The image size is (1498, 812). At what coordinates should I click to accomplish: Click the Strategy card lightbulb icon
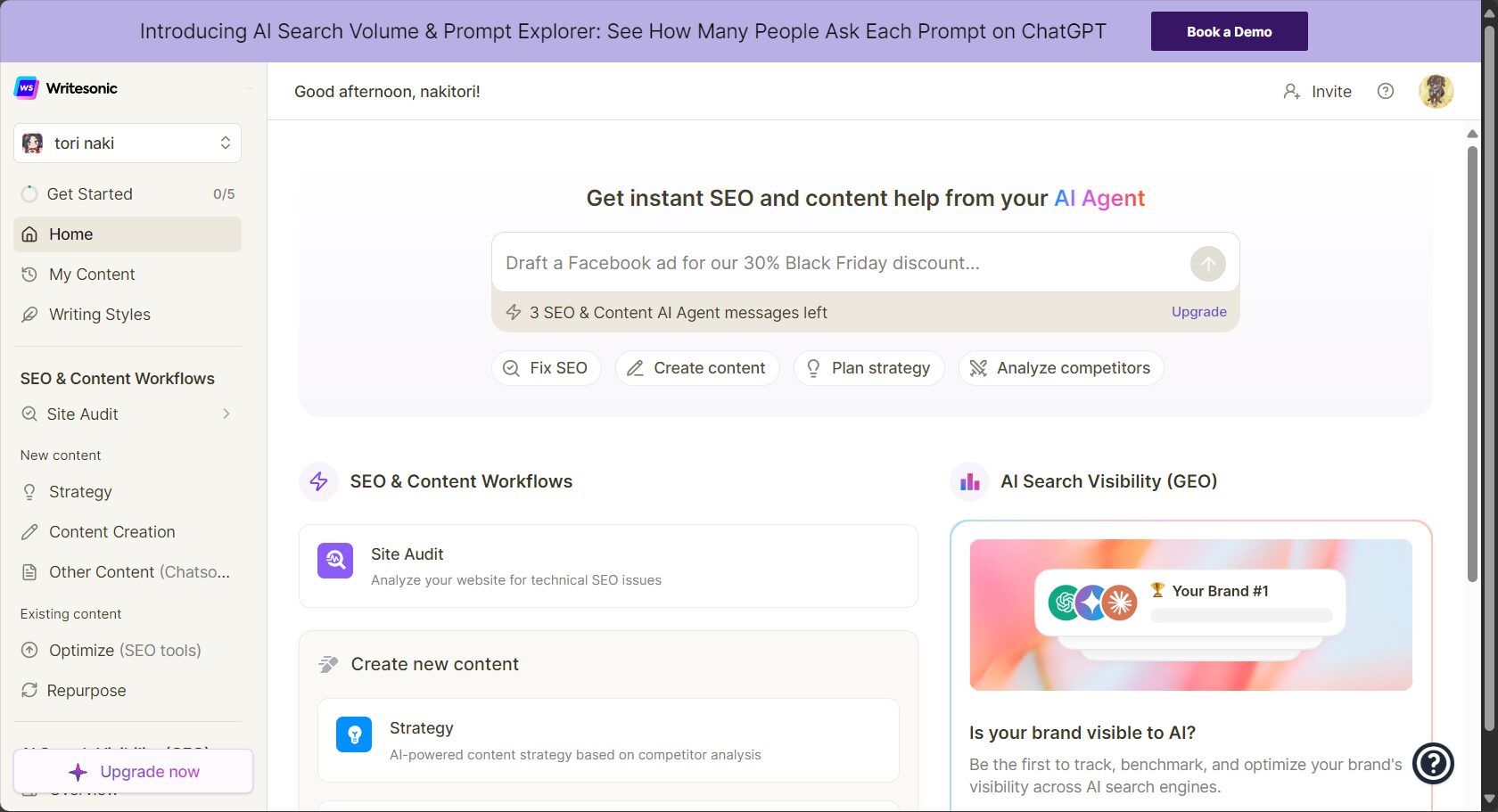[x=354, y=734]
